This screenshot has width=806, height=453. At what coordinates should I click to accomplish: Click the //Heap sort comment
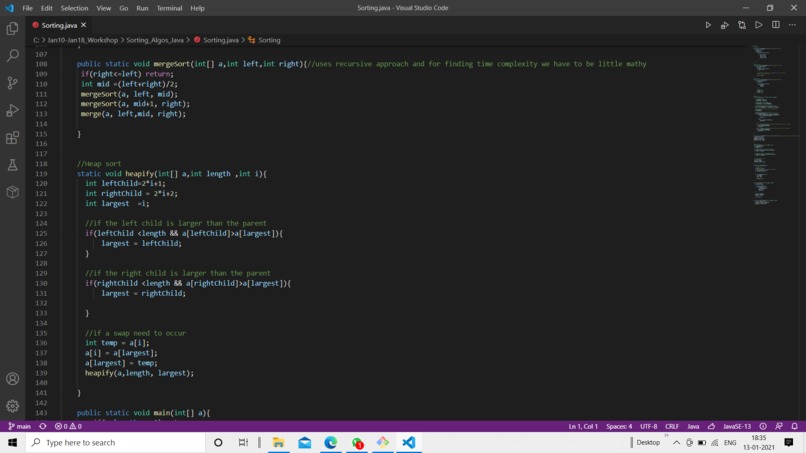point(99,164)
